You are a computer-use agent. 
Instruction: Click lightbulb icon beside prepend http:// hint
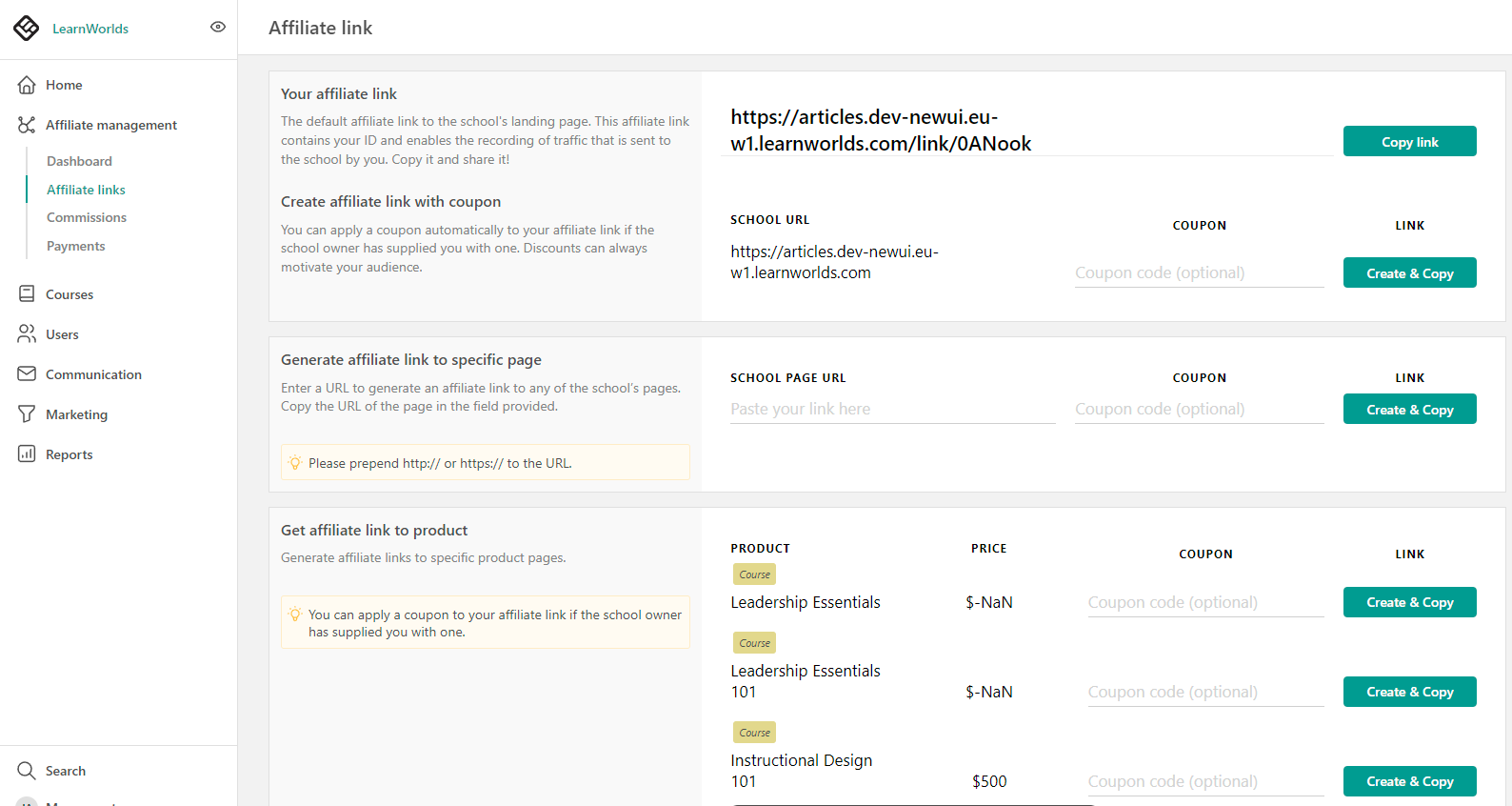tap(295, 463)
